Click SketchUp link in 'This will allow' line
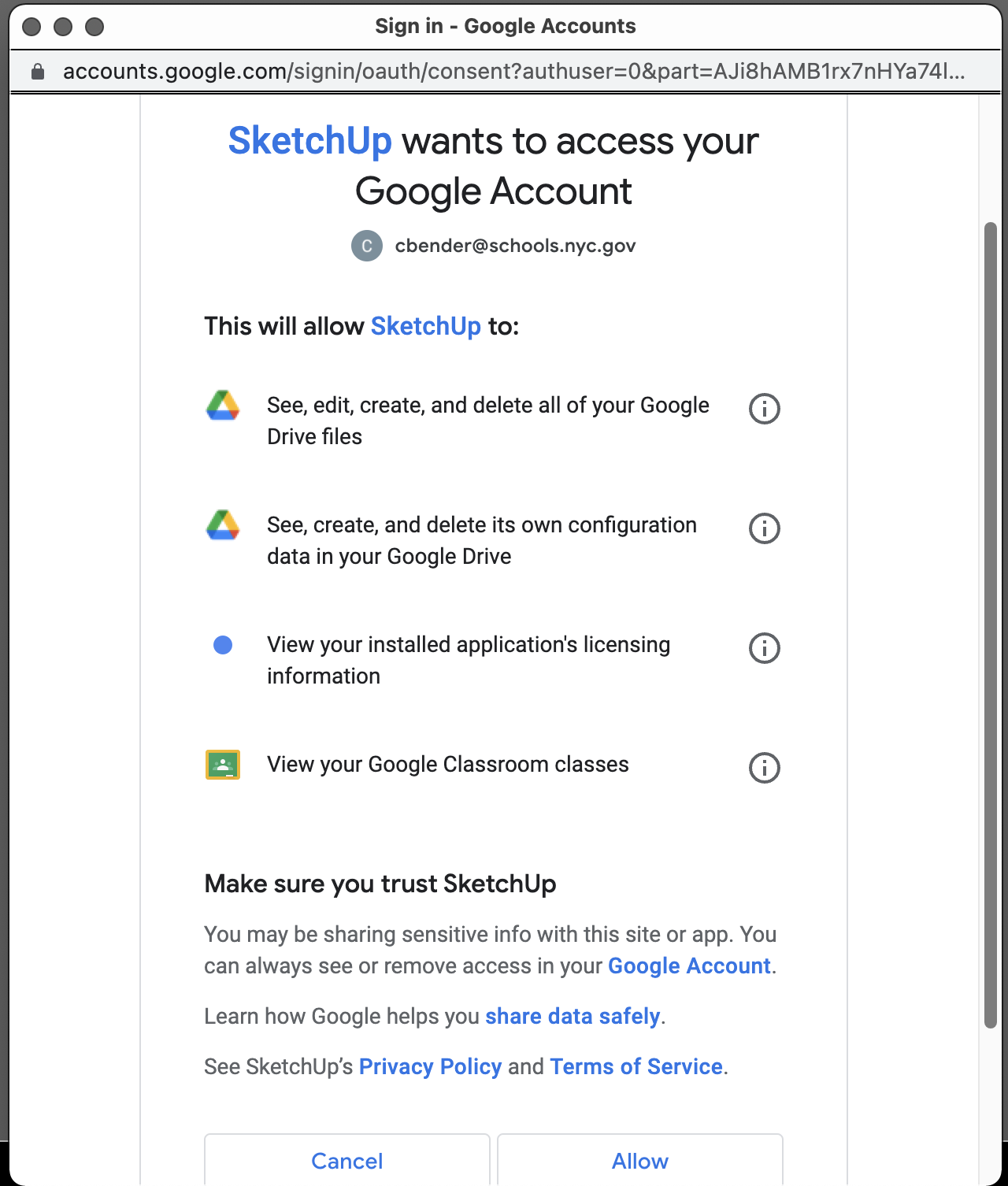This screenshot has width=1008, height=1186. (x=425, y=326)
